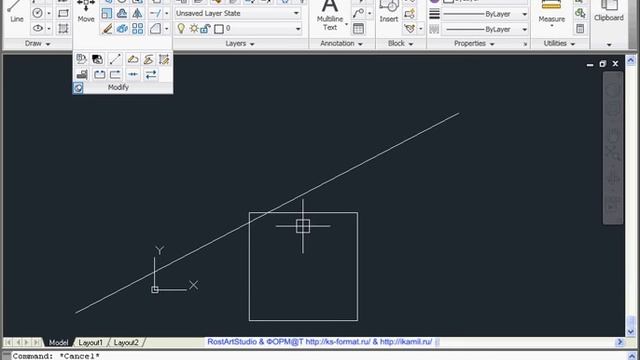
Task: Open the Multiline Text tool
Action: coord(330,16)
